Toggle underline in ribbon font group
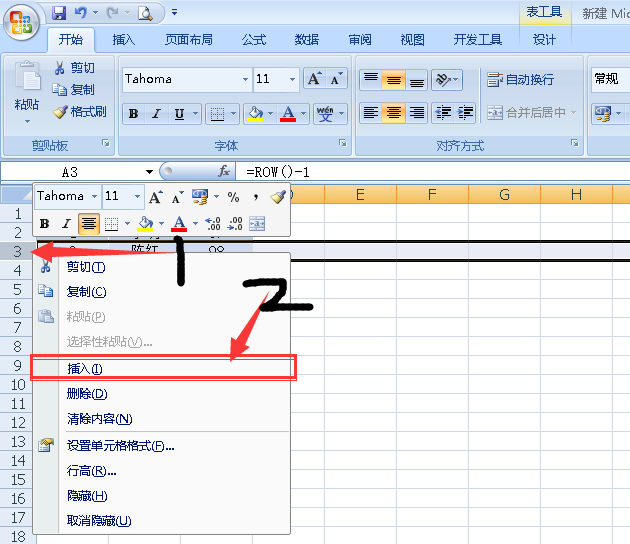Viewport: 630px width, 544px height. point(179,114)
